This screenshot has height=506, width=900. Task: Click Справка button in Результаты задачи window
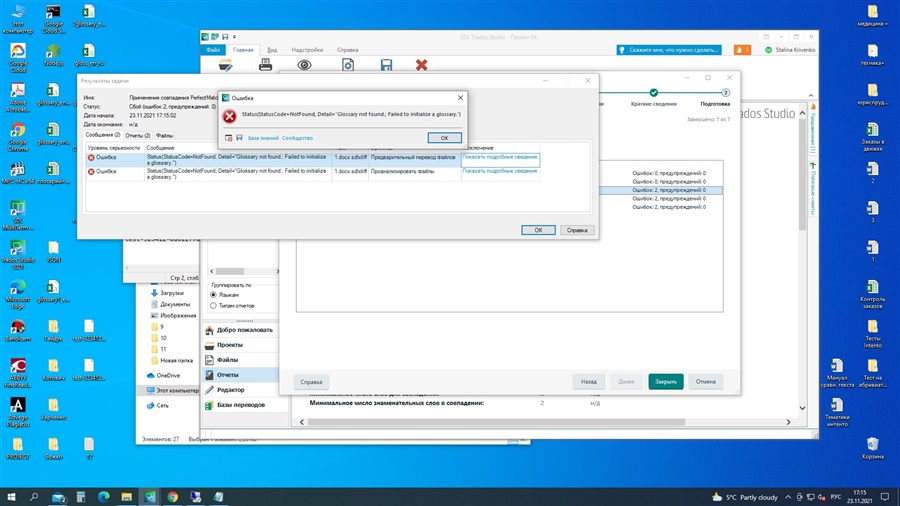click(577, 230)
